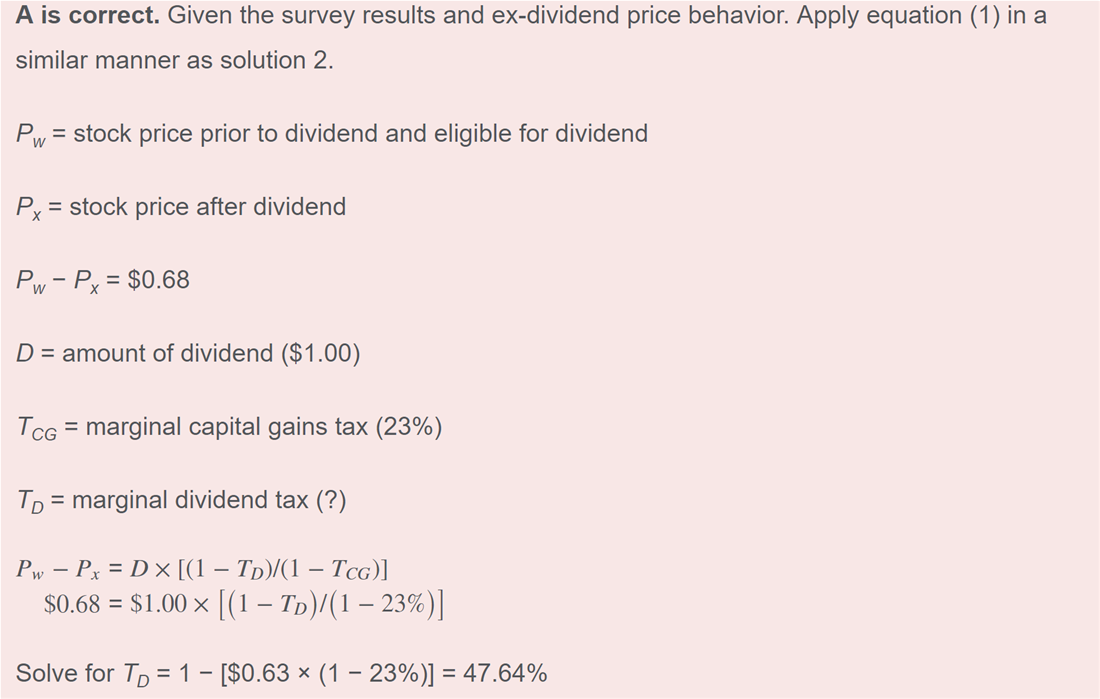Click the Px stock price after dividend line
1100x699 pixels.
[180, 208]
